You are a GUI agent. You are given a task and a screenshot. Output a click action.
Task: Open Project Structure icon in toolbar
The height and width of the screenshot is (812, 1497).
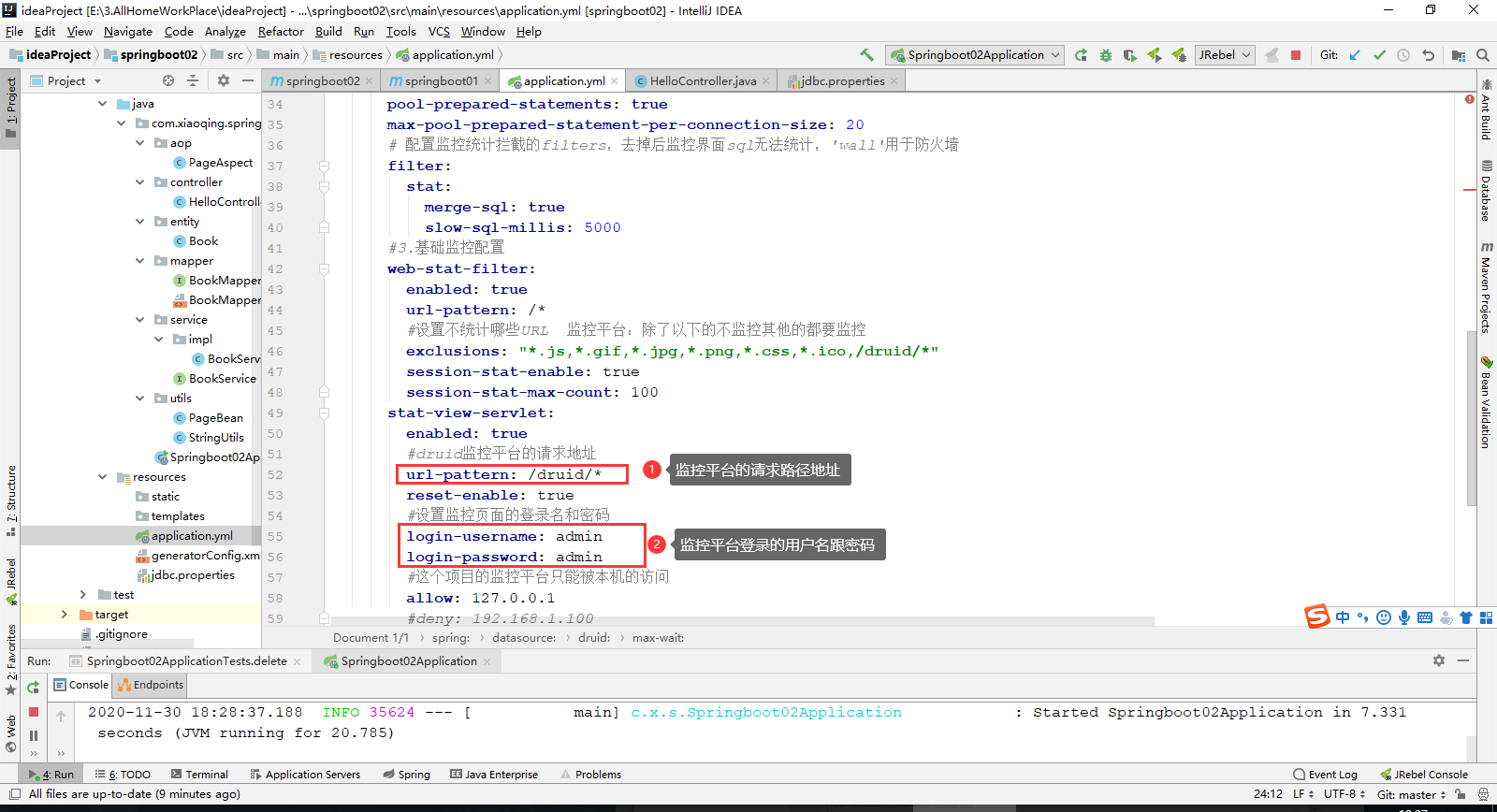pos(1459,55)
